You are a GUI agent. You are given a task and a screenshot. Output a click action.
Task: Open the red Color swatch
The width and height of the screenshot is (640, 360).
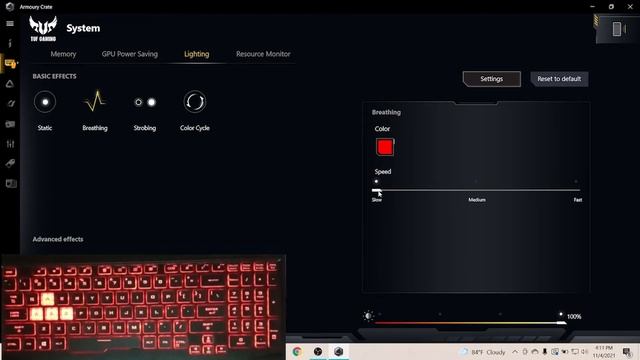click(x=384, y=147)
